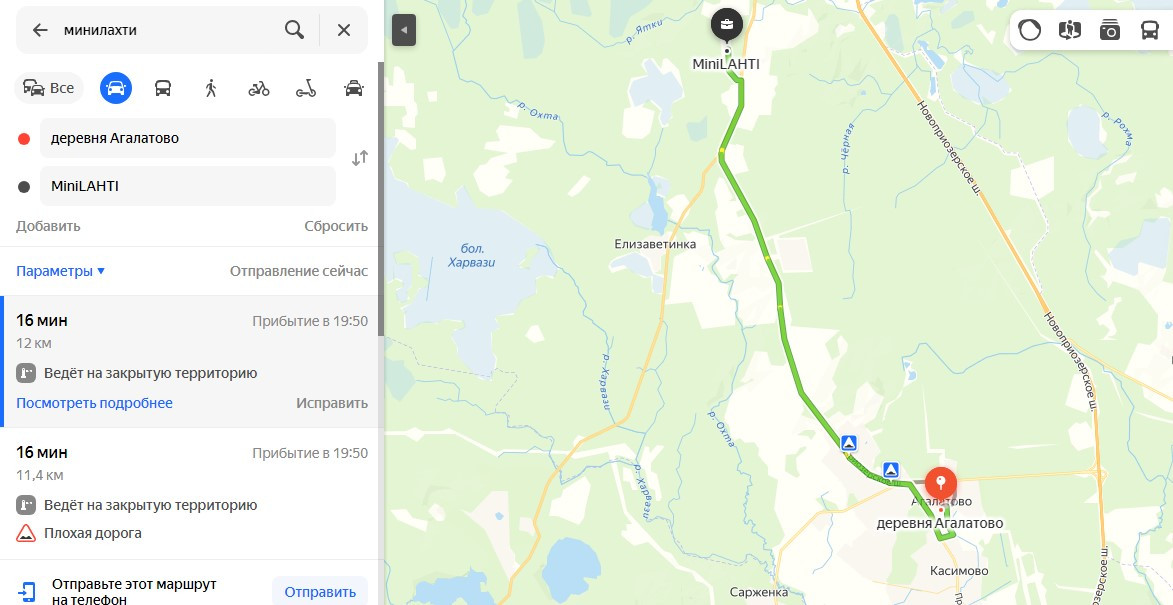Collapse the side panel with arrow

[404, 30]
